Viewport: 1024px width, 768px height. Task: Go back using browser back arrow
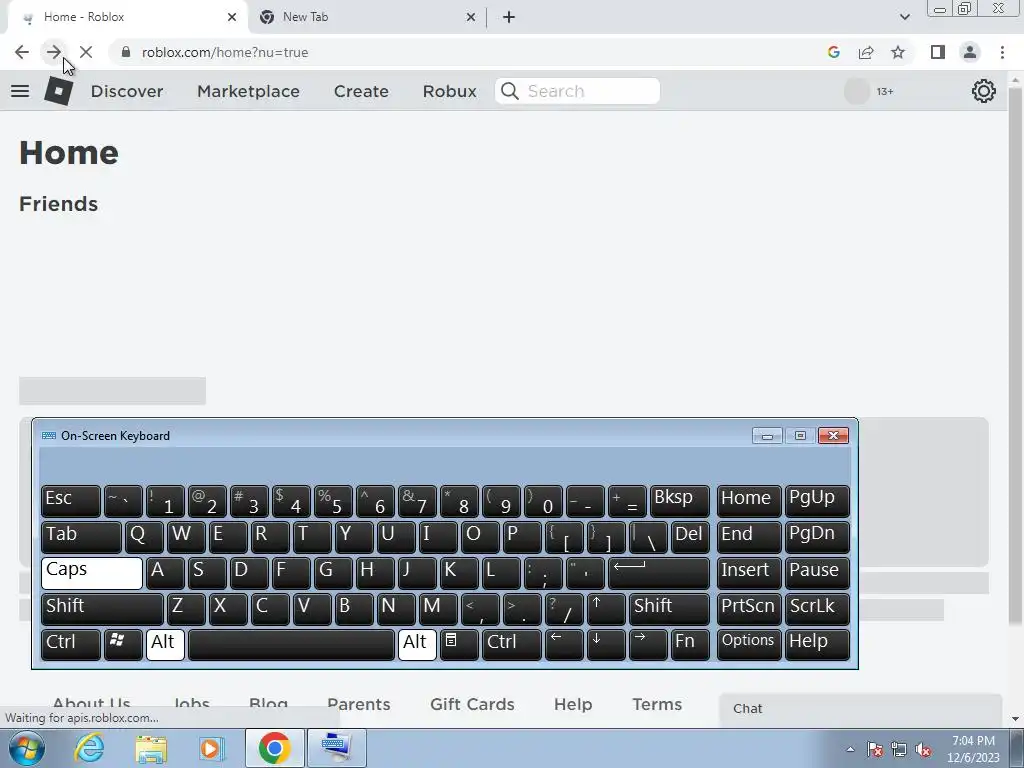coord(22,52)
